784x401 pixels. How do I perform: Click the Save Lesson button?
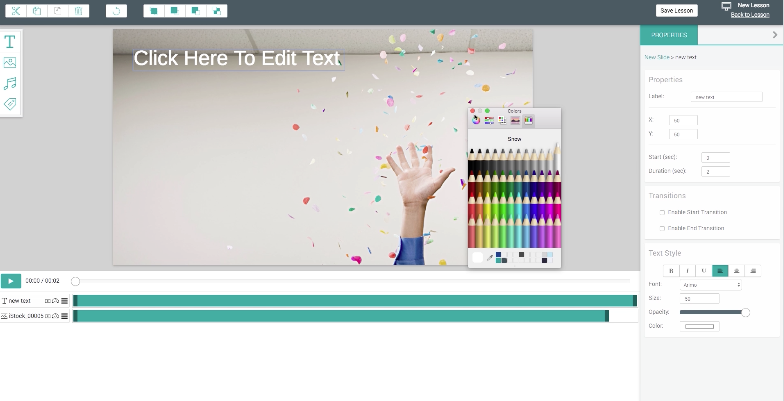click(676, 10)
